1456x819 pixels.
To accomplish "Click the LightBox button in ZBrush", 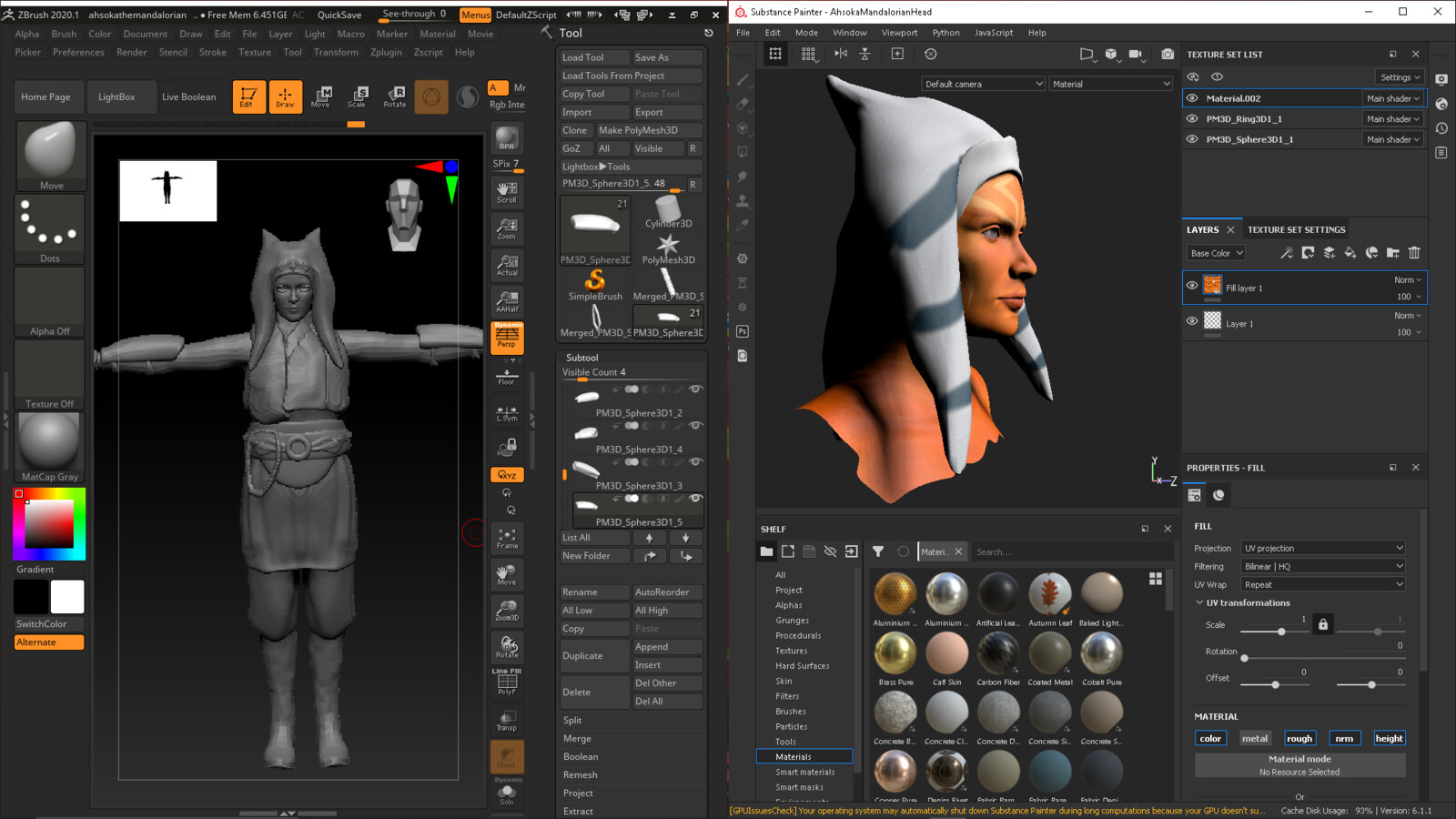I will (x=116, y=96).
